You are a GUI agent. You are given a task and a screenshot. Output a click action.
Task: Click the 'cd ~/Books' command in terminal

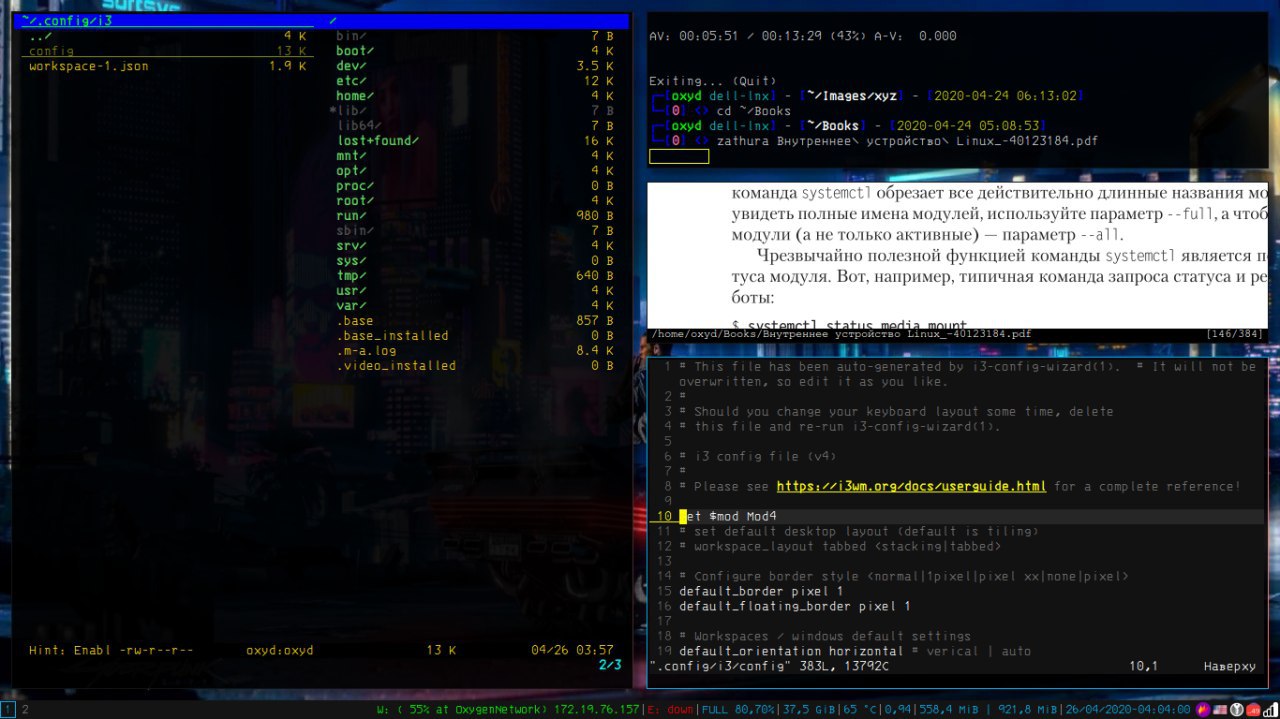click(x=754, y=111)
